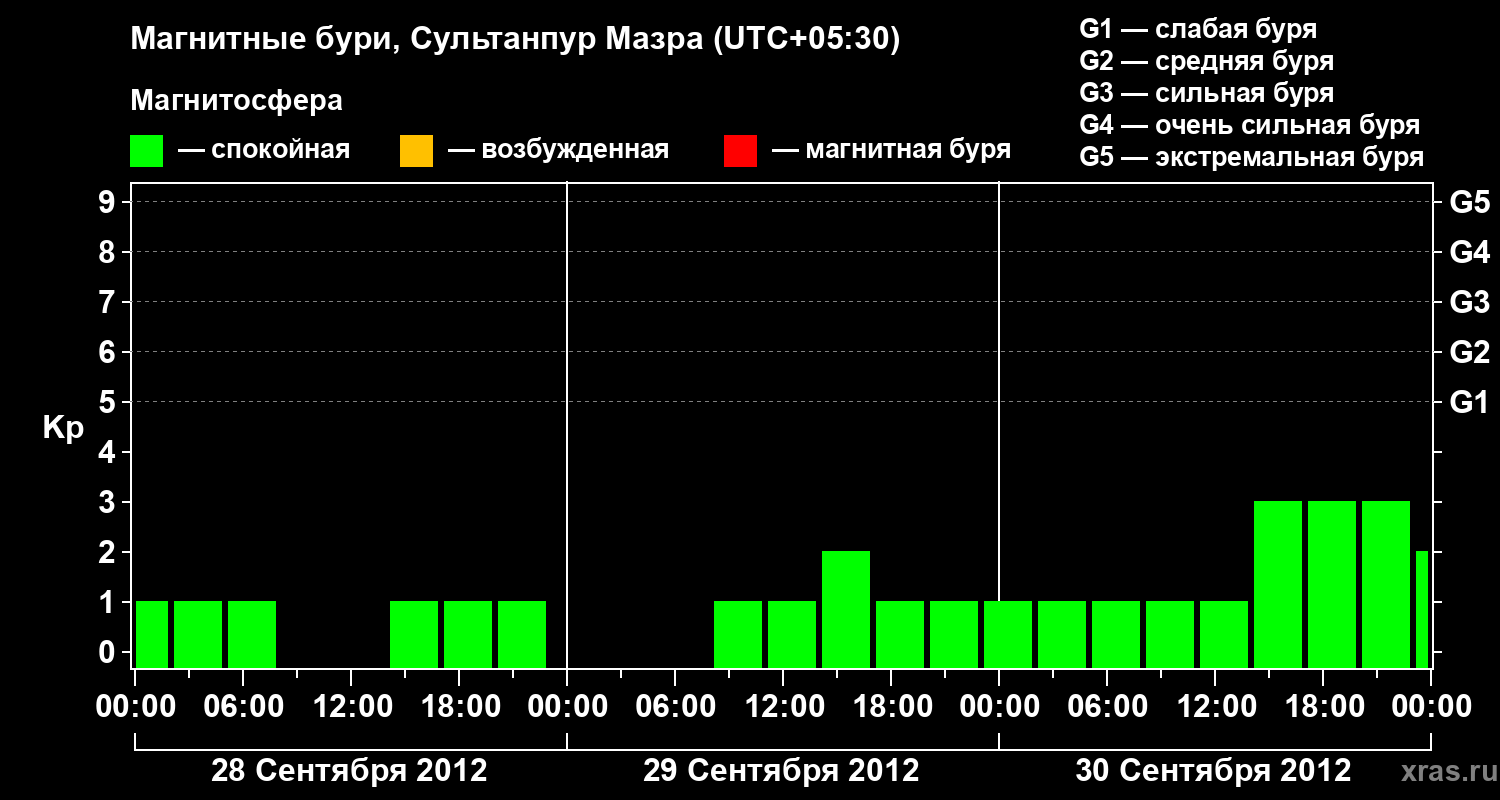Image resolution: width=1500 pixels, height=800 pixels.
Task: Click the right-axis 'G1' level label
Action: [1469, 403]
